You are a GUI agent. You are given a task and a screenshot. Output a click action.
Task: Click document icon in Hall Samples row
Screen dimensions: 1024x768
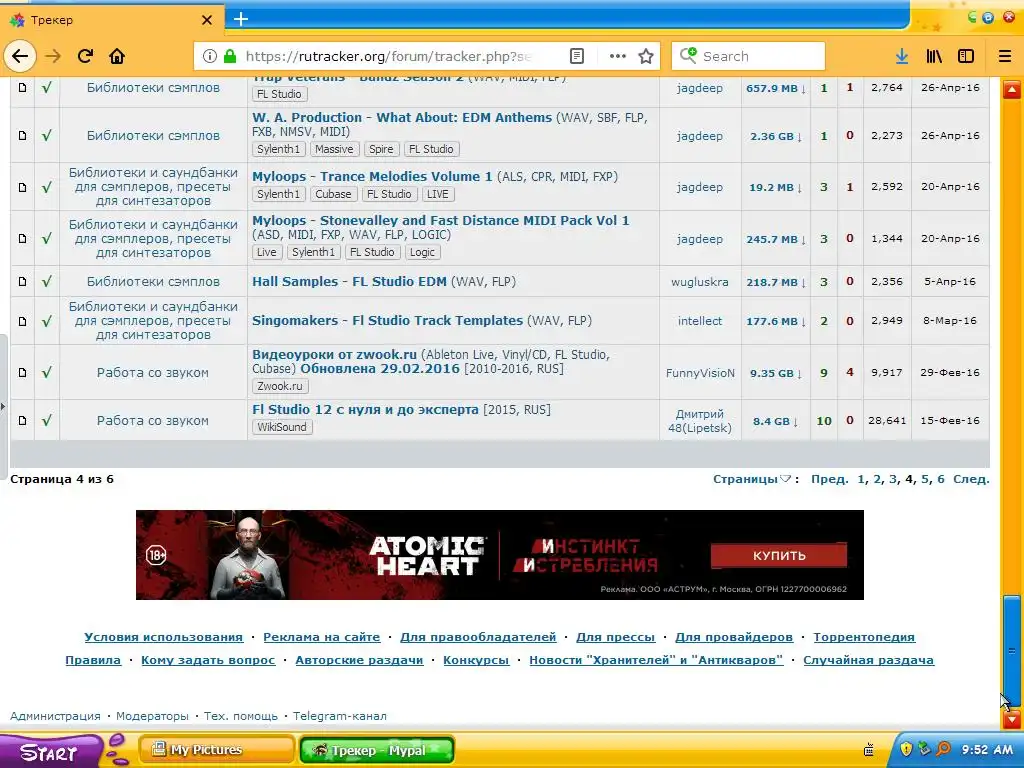coord(22,281)
